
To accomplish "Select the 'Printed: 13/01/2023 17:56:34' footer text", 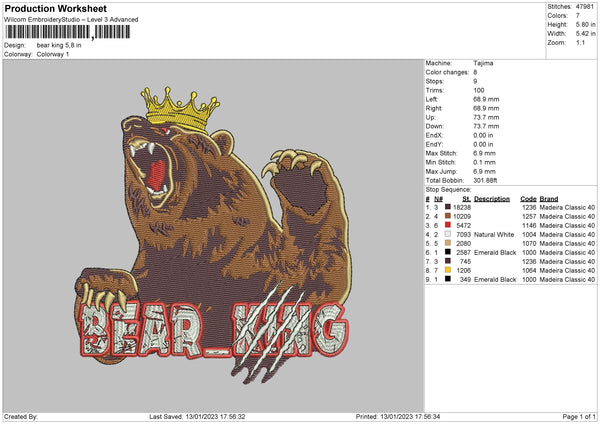I will [398, 417].
